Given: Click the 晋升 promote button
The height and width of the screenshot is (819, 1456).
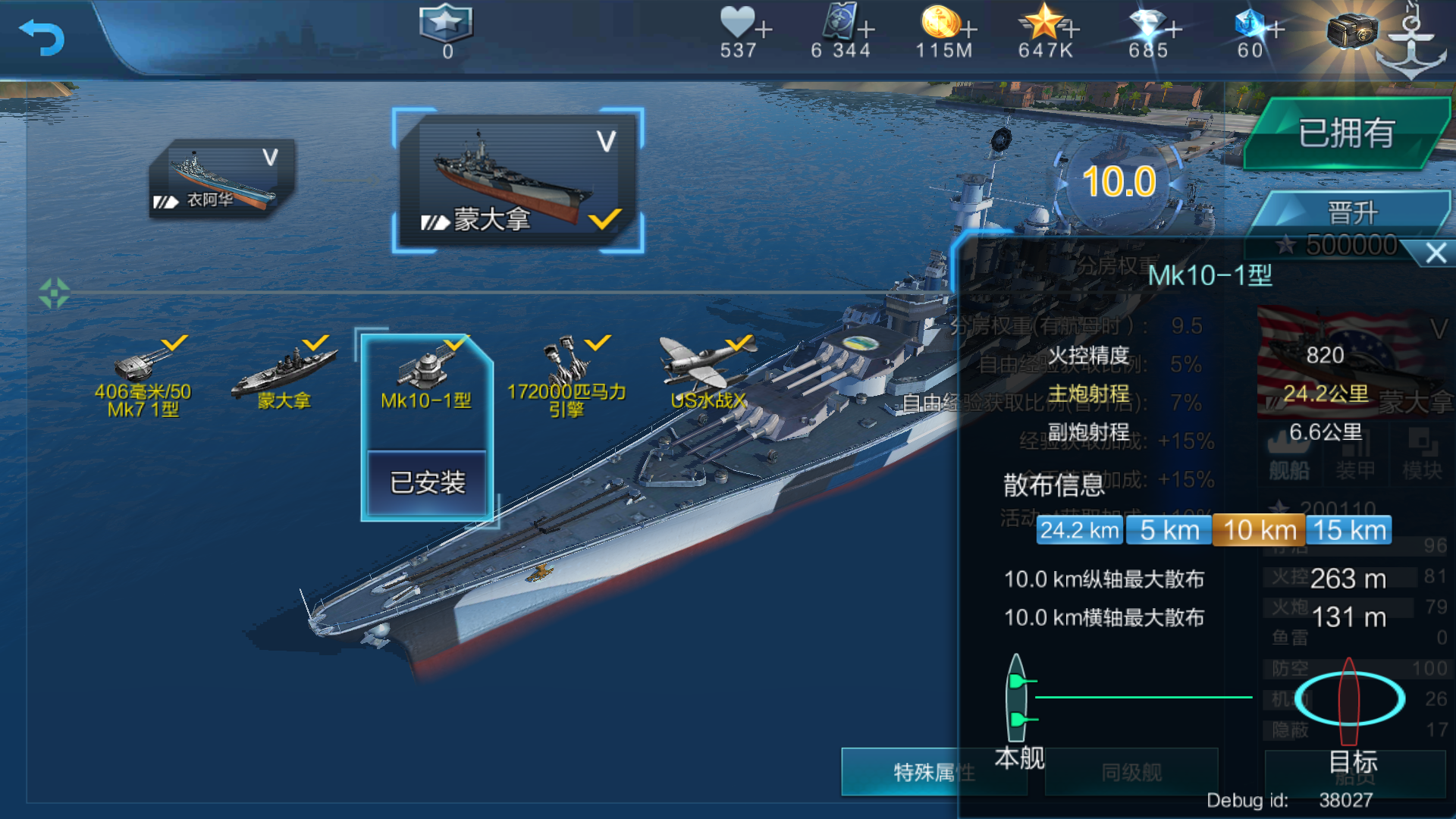Looking at the screenshot, I should point(1351,212).
